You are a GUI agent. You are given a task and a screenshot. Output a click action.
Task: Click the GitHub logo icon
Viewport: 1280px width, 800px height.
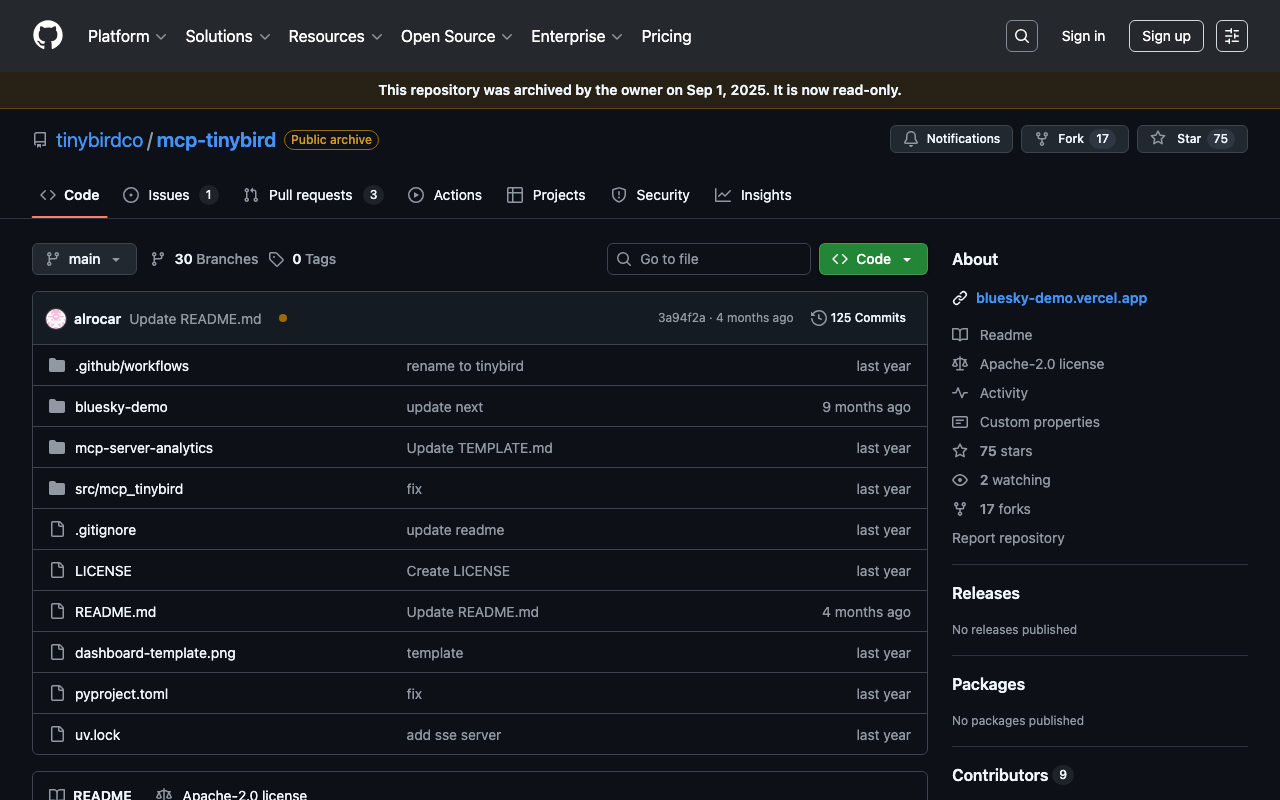click(x=48, y=36)
